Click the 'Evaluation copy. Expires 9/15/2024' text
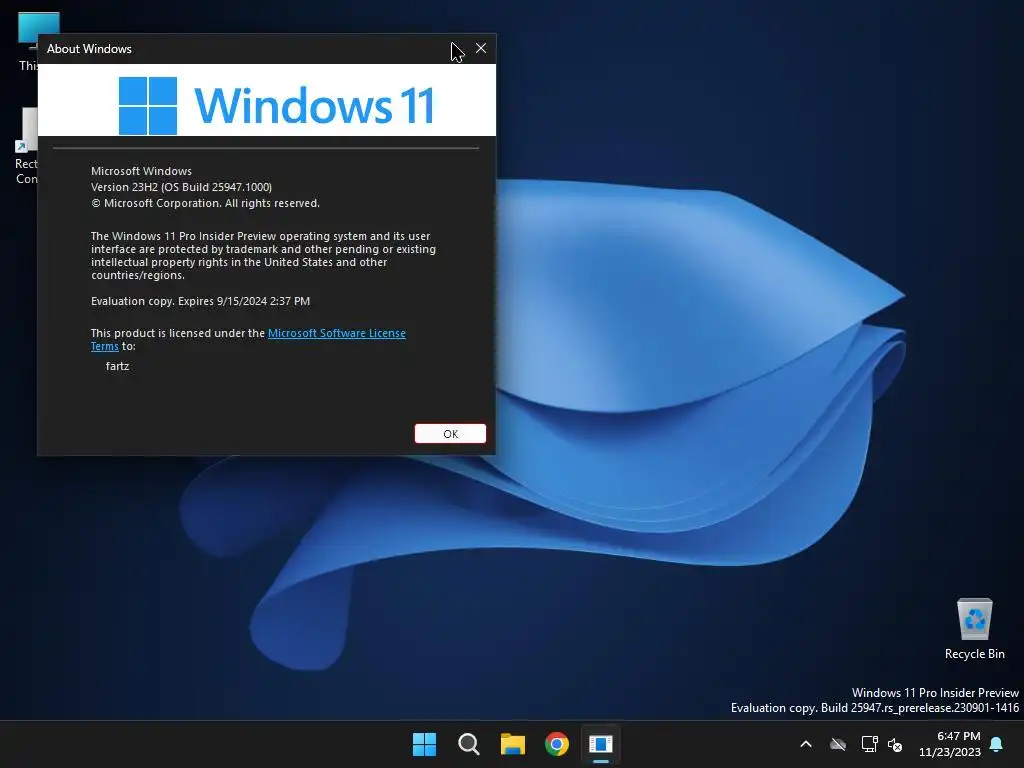This screenshot has width=1024, height=768. click(x=200, y=301)
